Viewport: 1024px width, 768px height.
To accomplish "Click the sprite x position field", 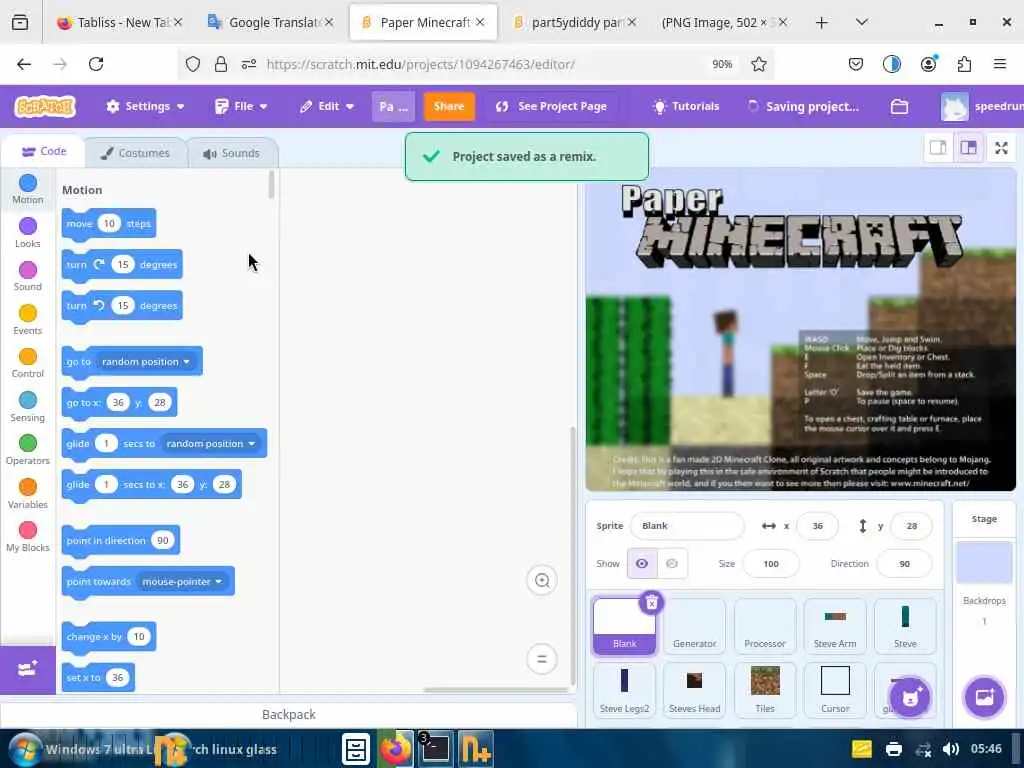I will [x=817, y=526].
